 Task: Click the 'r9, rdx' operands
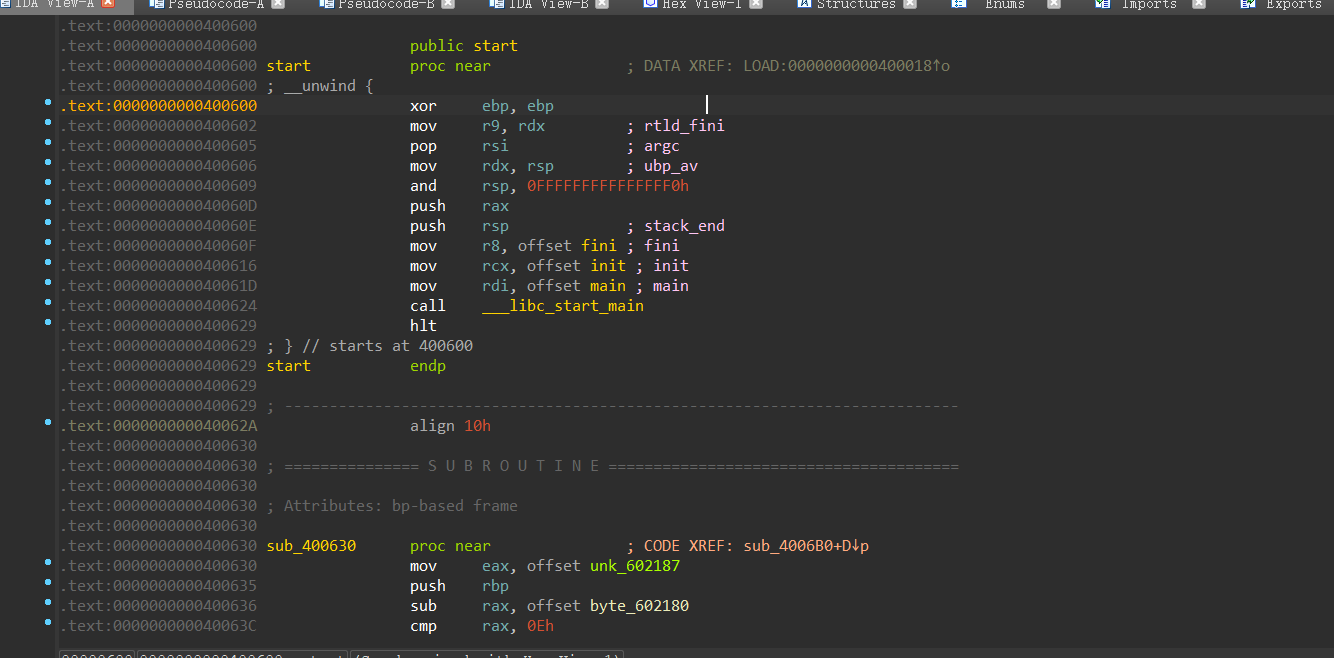(x=513, y=126)
